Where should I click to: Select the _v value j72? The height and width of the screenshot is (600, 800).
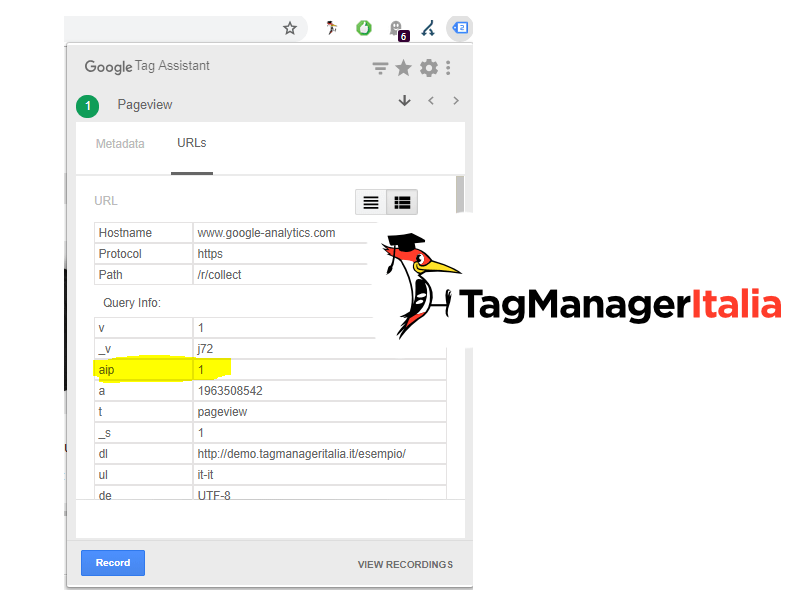[x=205, y=349]
